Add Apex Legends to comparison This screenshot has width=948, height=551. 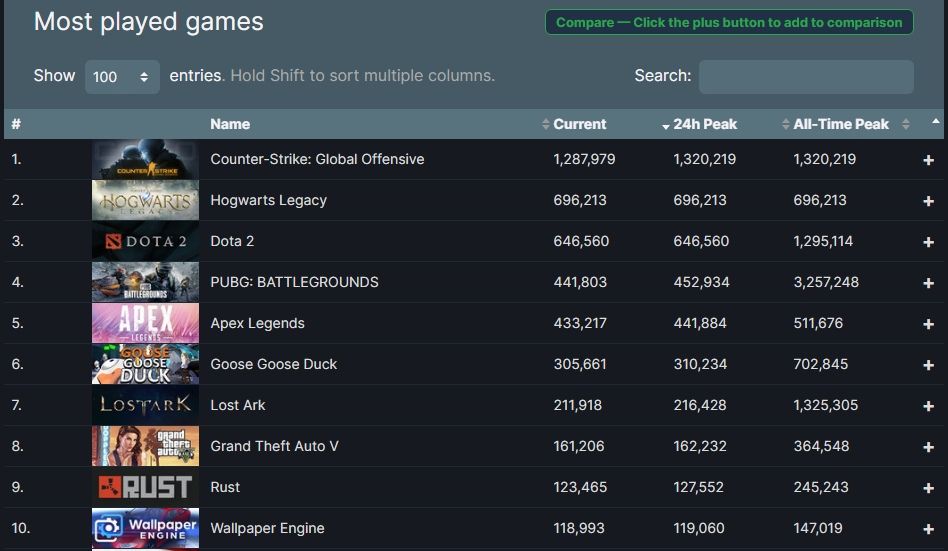[x=928, y=324]
